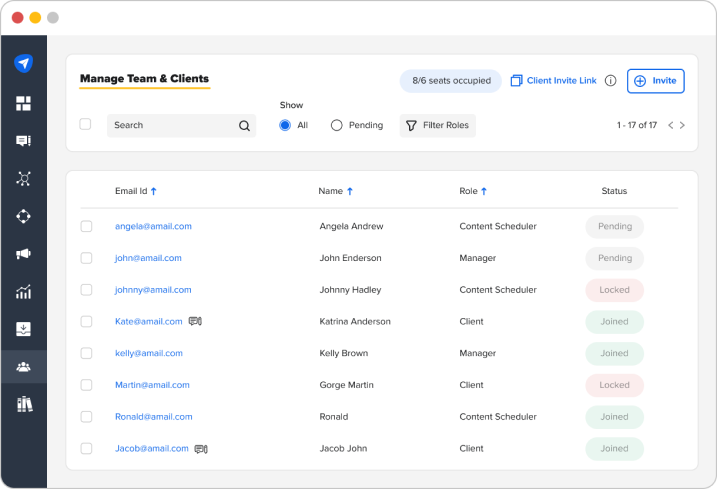Open the analytics chart sidebar icon
This screenshot has width=717, height=489.
tap(23, 291)
